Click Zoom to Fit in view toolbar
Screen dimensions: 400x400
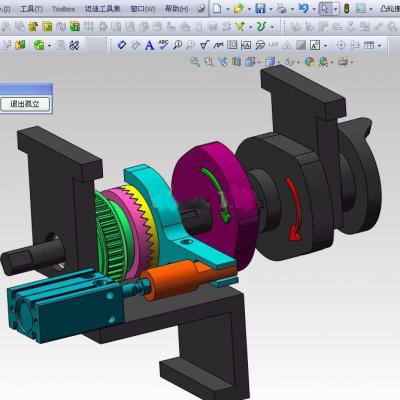(x=195, y=61)
